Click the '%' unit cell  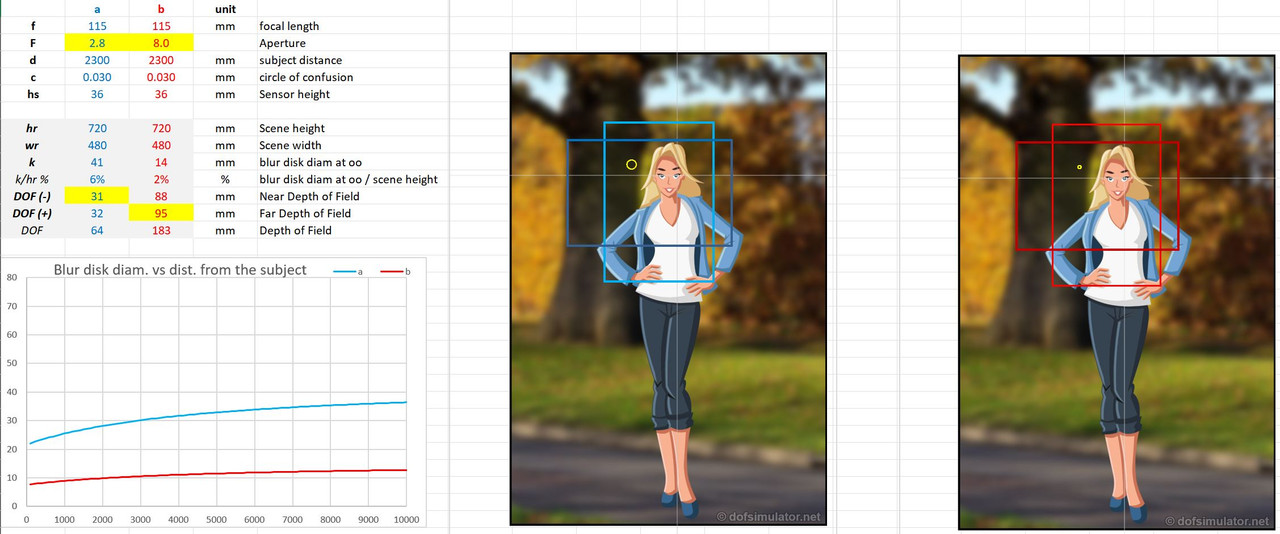225,180
